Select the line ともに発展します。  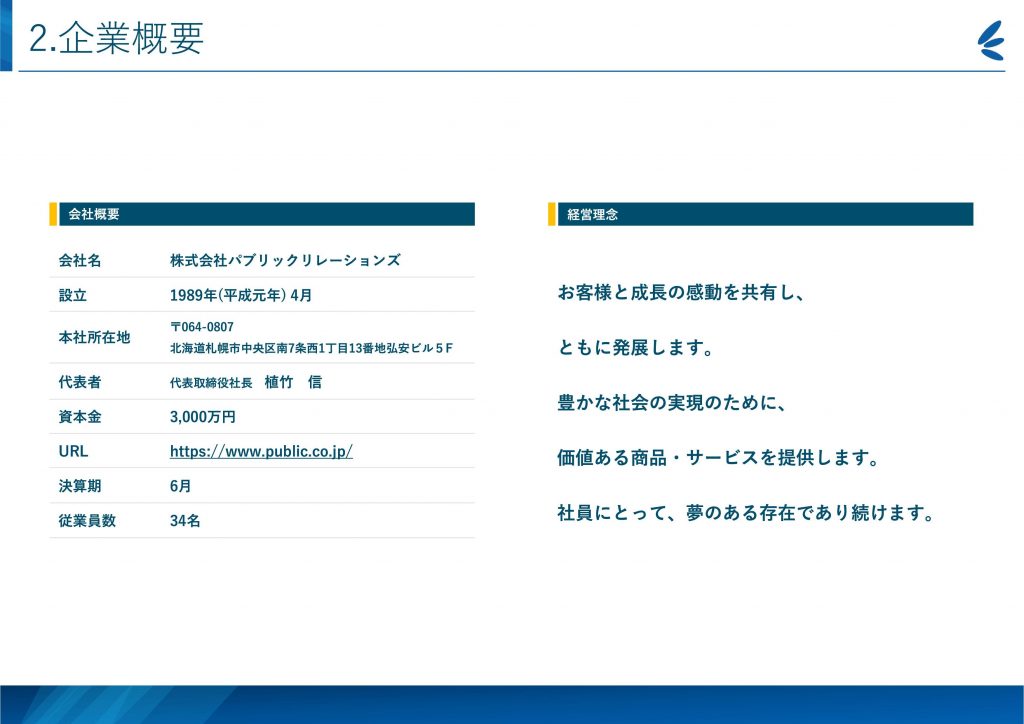[635, 347]
